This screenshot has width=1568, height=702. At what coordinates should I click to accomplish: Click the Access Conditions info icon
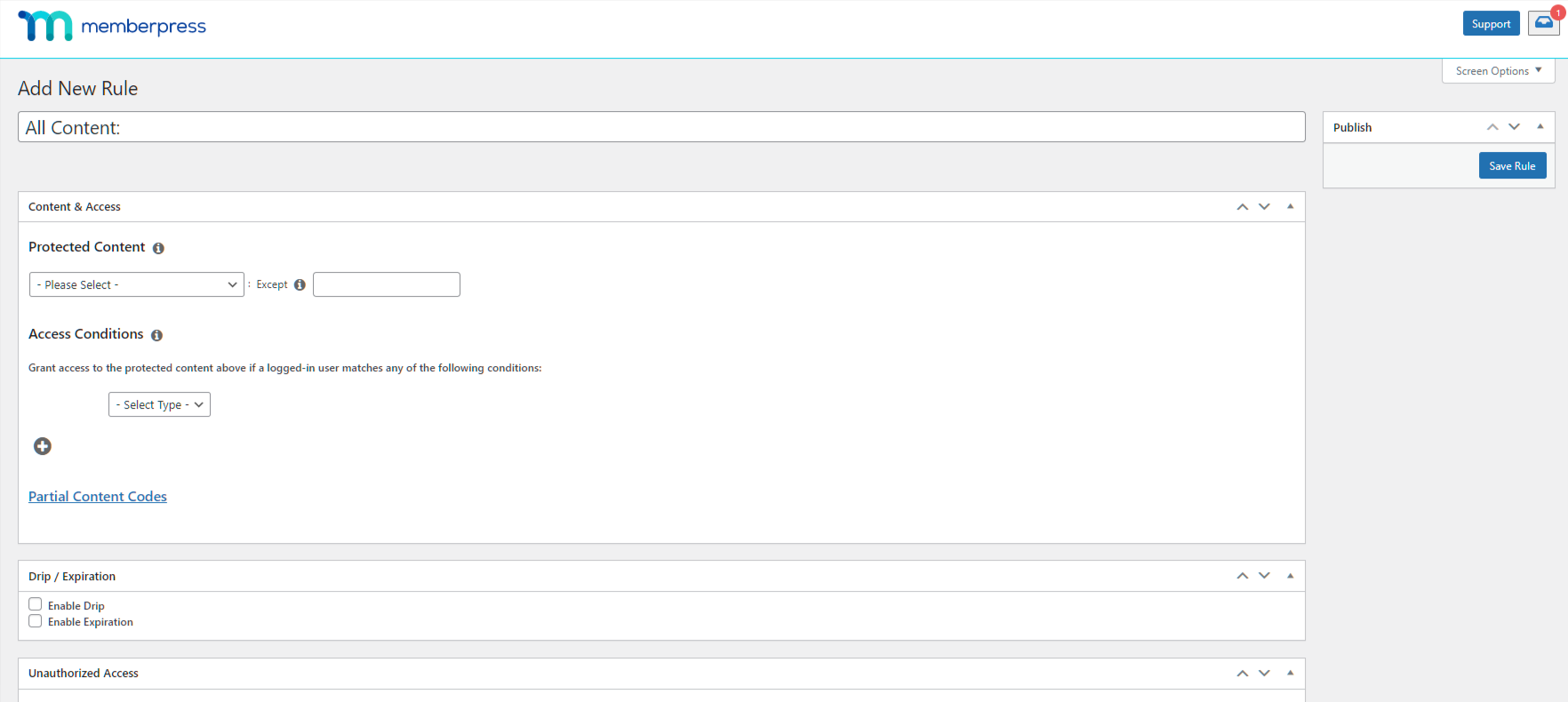pyautogui.click(x=156, y=336)
